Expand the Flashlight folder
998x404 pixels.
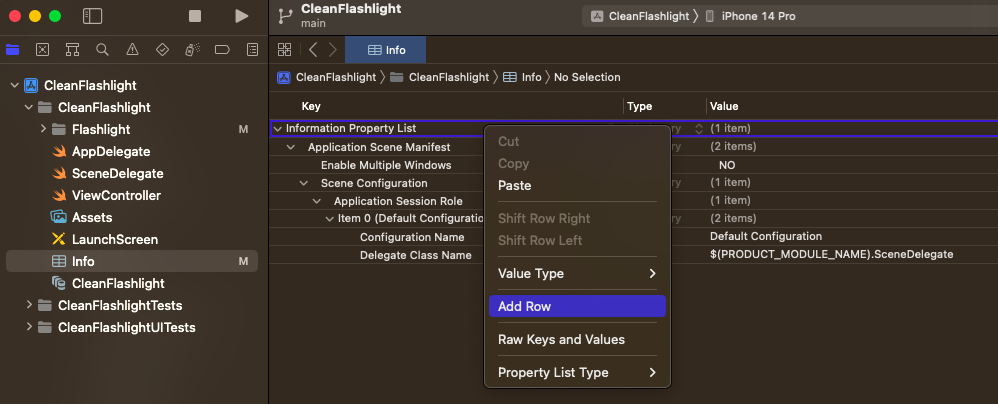[43, 129]
